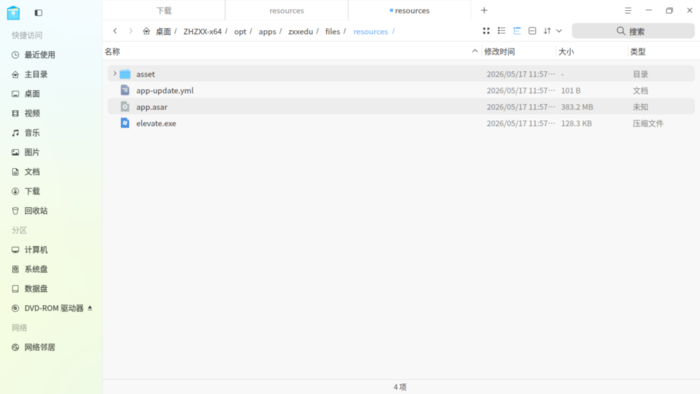Switch to tree view mode
Image resolution: width=700 pixels, height=394 pixels.
click(517, 31)
